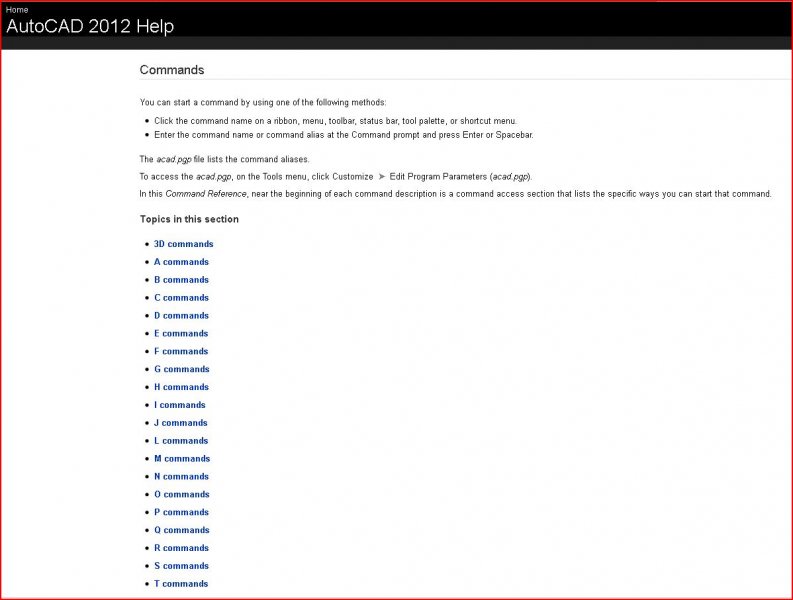
Task: Open the Q commands topic
Action: 182,530
